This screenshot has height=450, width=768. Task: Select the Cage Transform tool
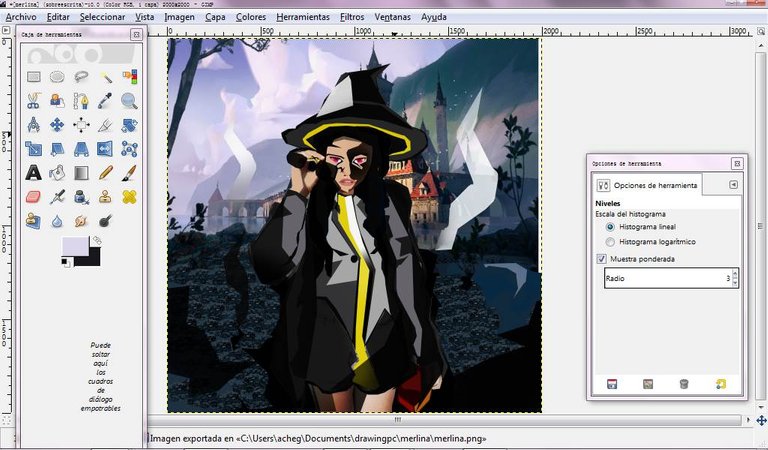click(x=129, y=149)
